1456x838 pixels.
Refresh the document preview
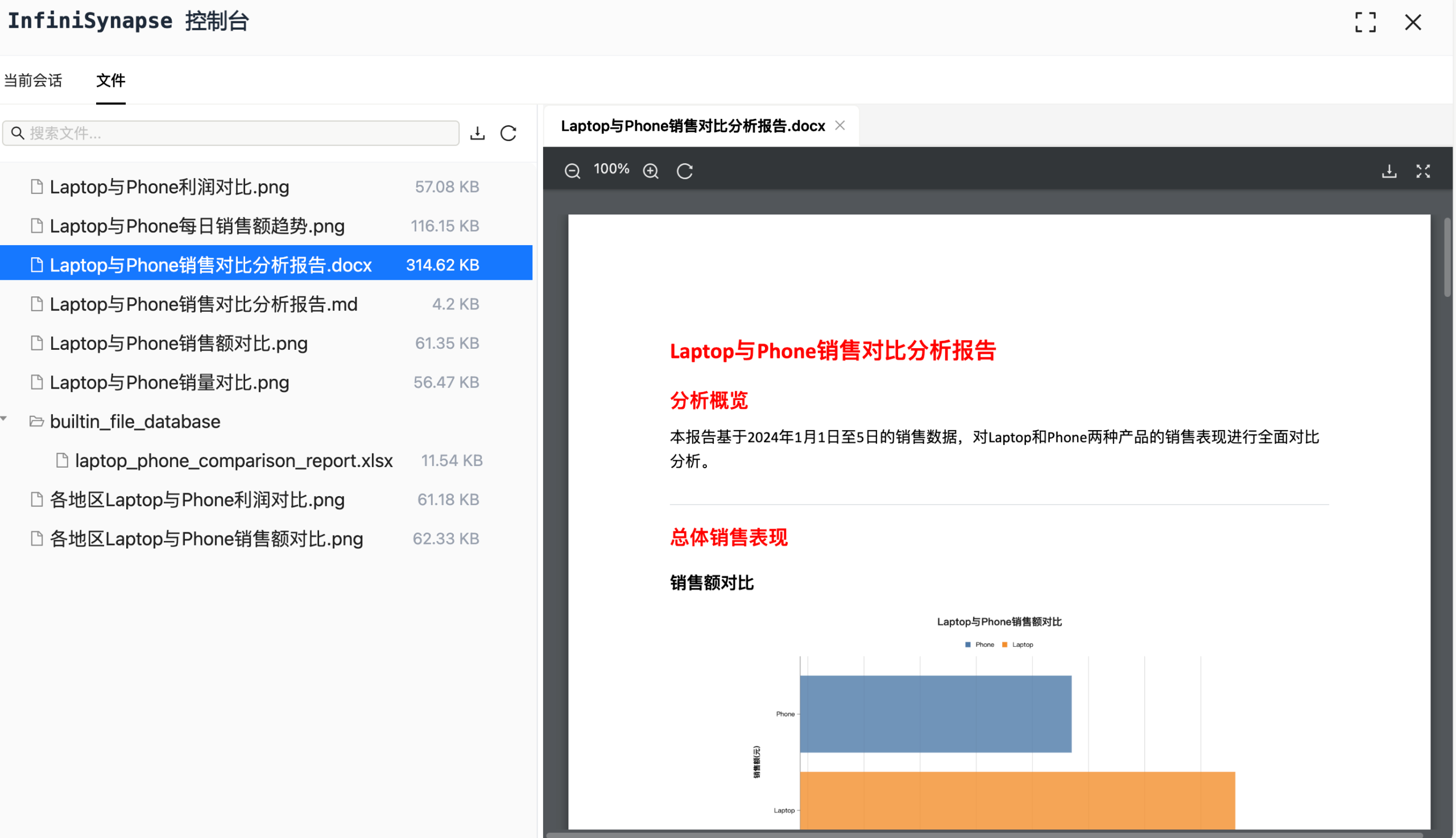685,170
